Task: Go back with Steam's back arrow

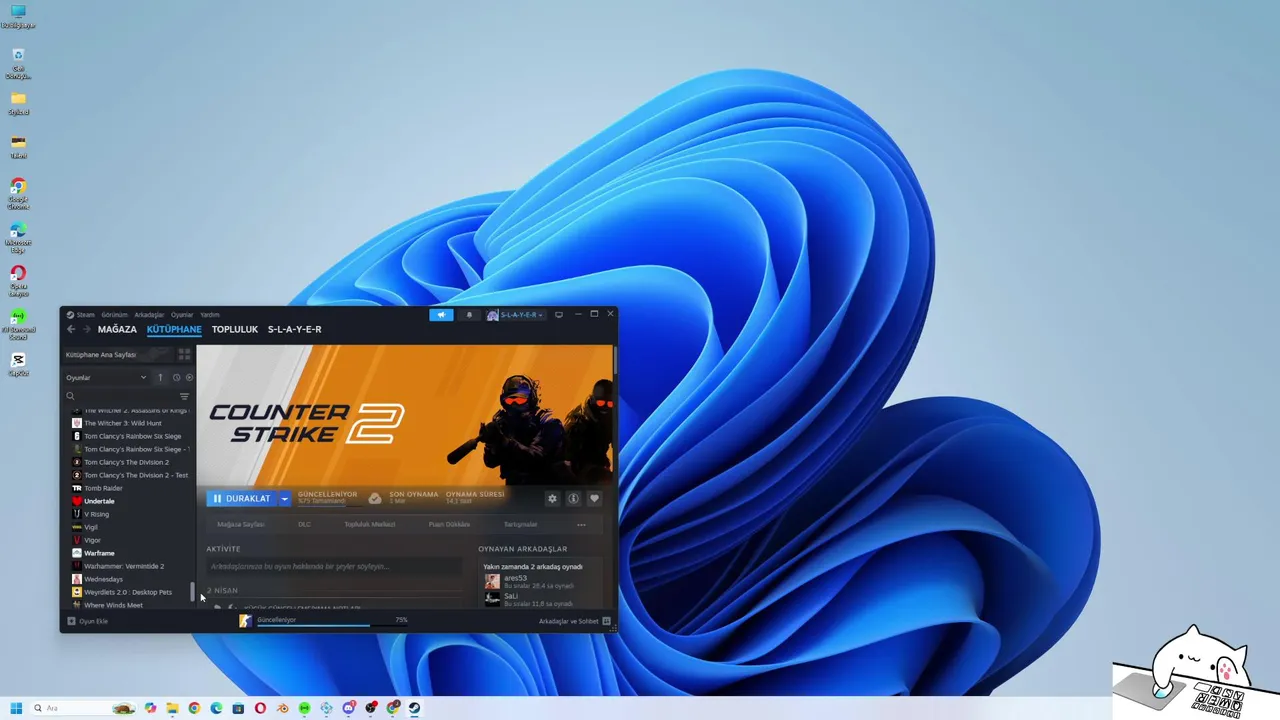Action: [x=71, y=329]
